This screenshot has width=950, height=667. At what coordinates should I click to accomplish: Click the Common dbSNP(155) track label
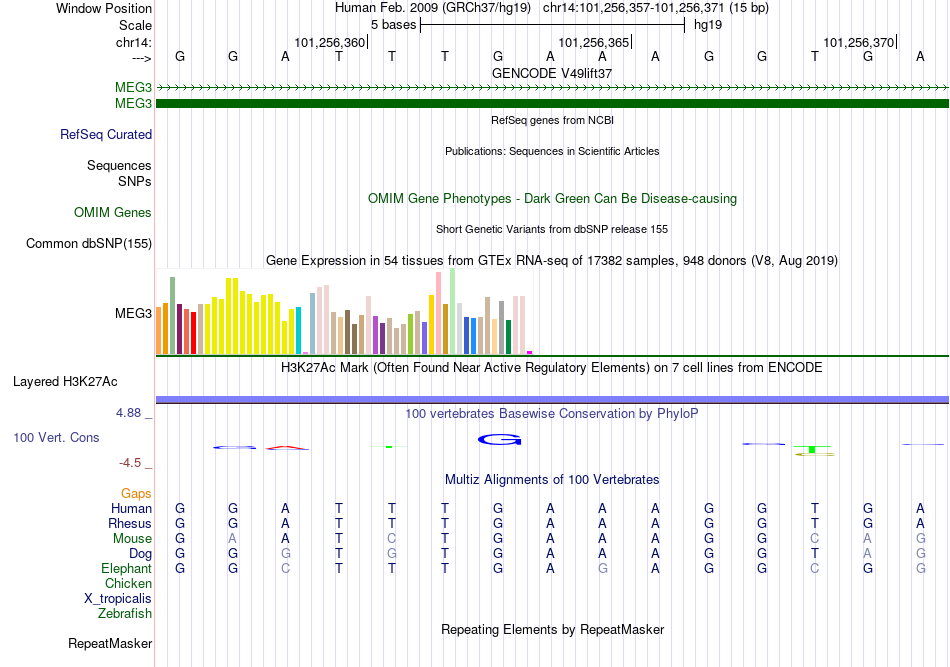88,244
